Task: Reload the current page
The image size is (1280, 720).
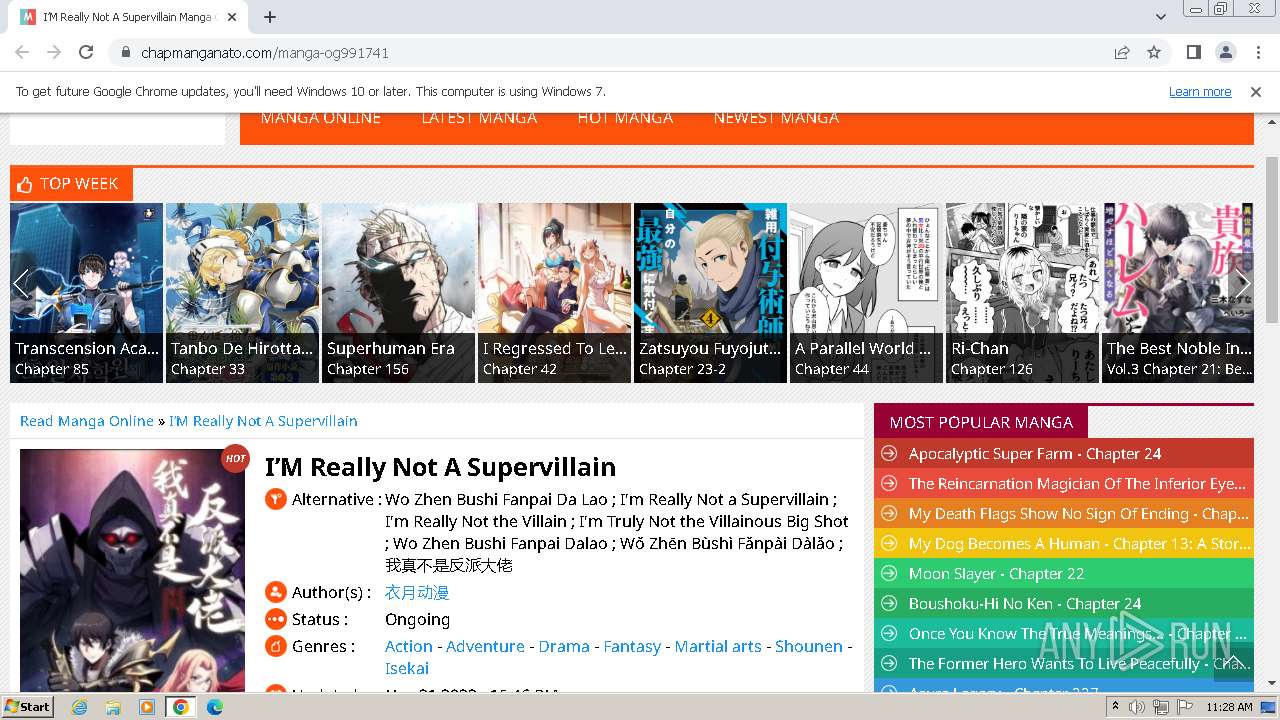Action: click(86, 52)
